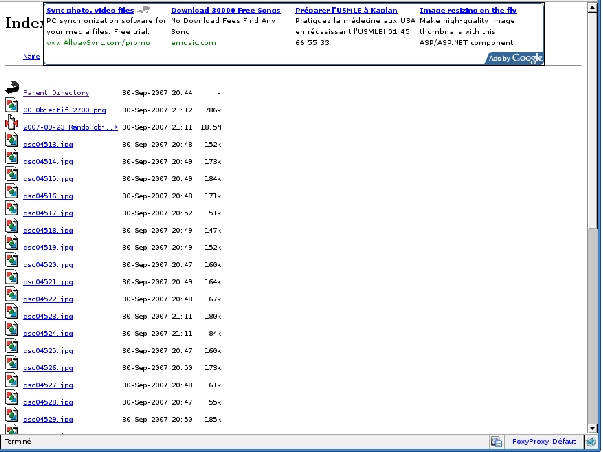Click the AllwaySync.com/promo green URL
The image size is (603, 452).
(98, 43)
